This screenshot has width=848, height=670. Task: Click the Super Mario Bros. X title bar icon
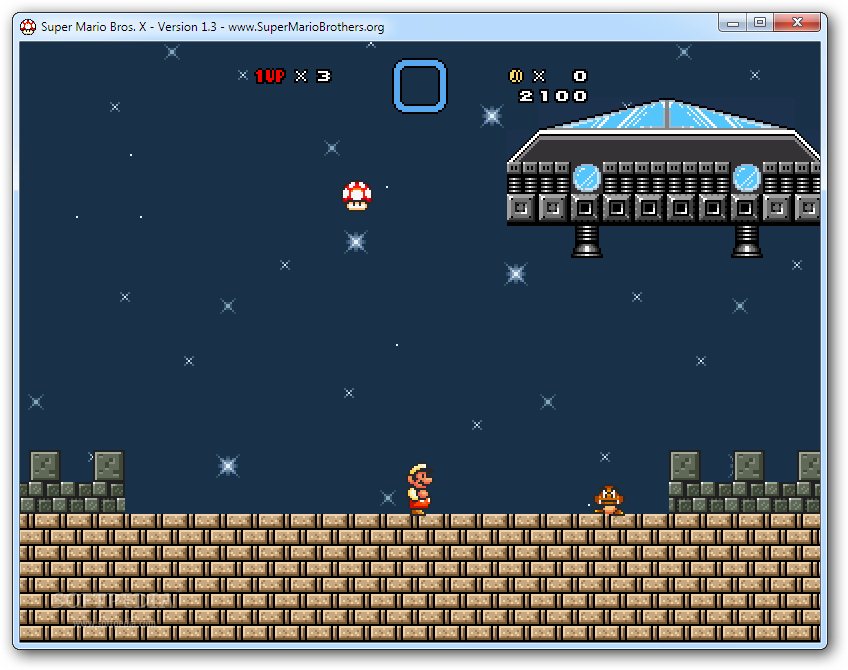pyautogui.click(x=28, y=26)
